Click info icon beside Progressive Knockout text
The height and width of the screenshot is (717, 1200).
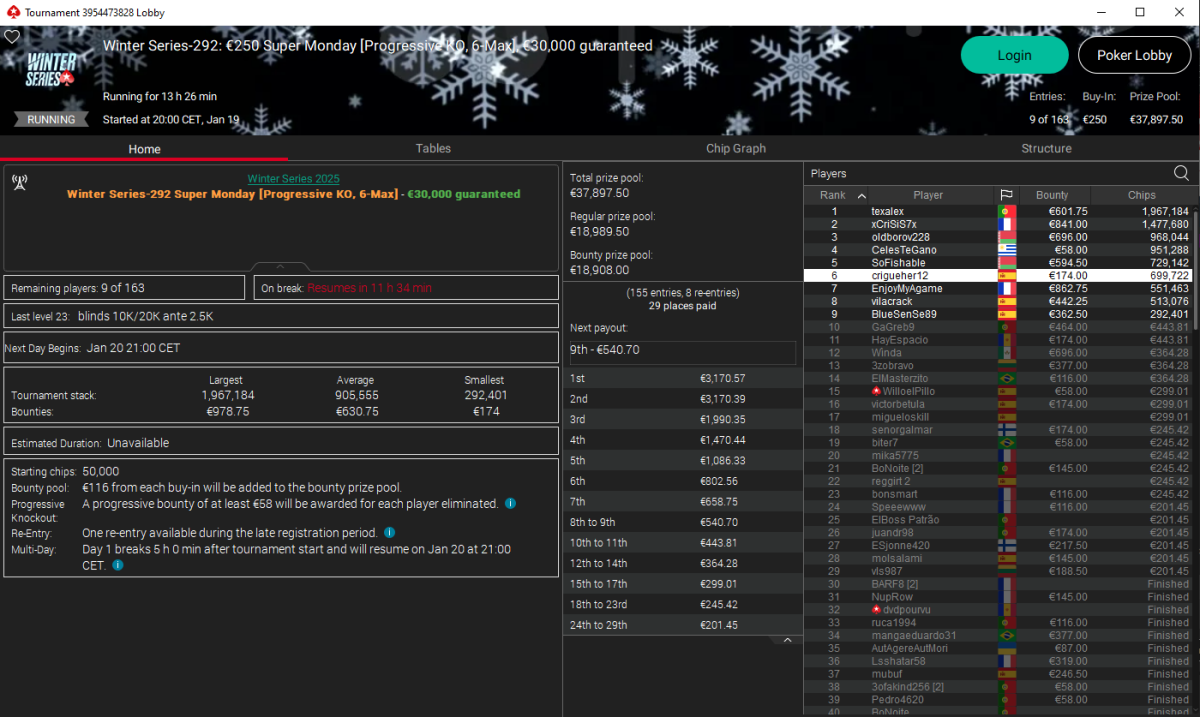510,504
